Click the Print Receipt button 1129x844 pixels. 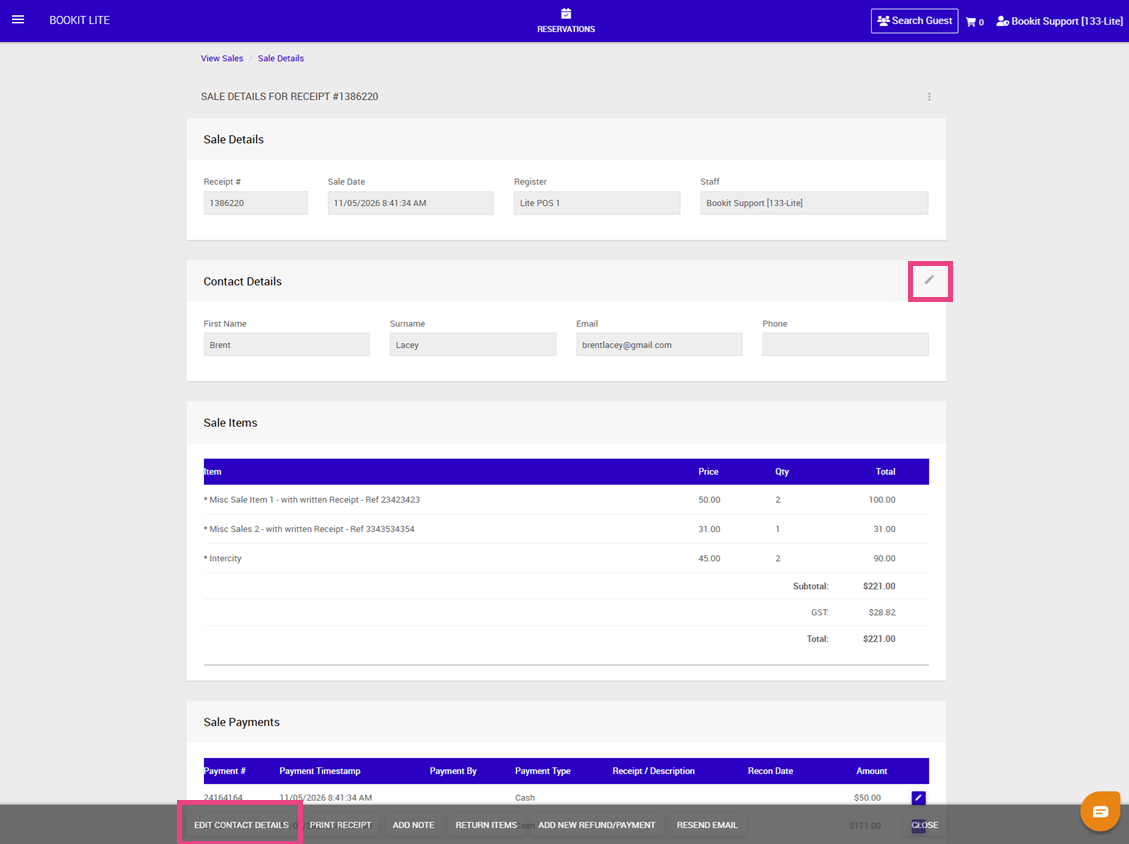[x=341, y=825]
